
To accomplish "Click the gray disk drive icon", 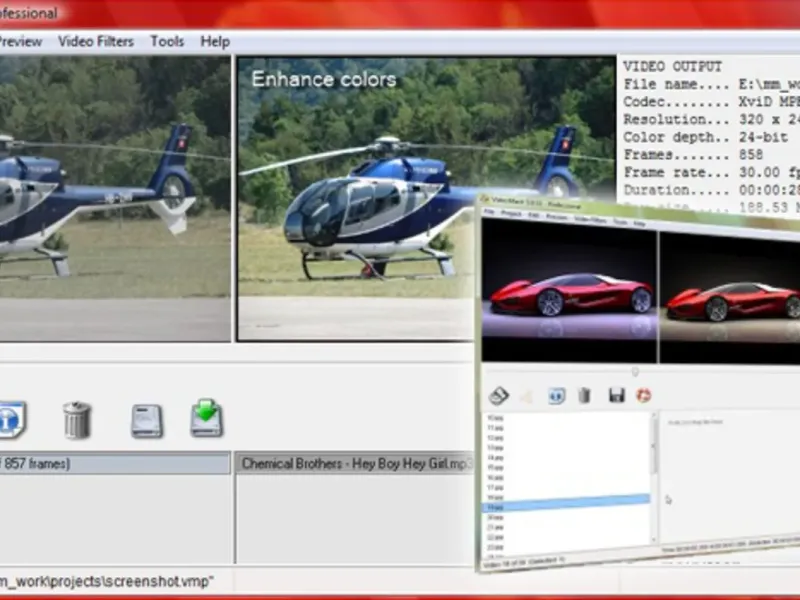I will coord(147,421).
